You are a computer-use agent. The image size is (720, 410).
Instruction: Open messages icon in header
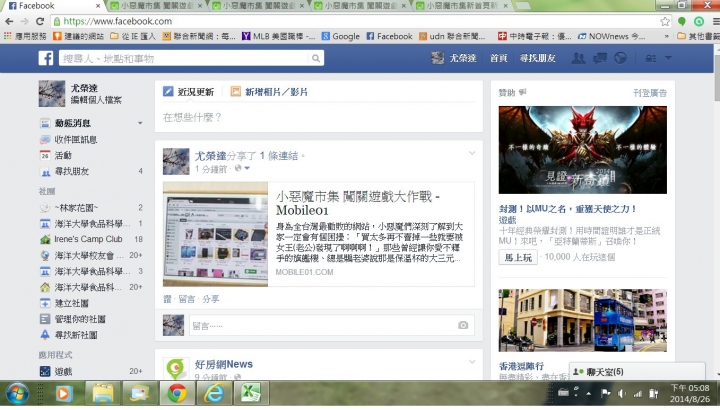point(600,58)
